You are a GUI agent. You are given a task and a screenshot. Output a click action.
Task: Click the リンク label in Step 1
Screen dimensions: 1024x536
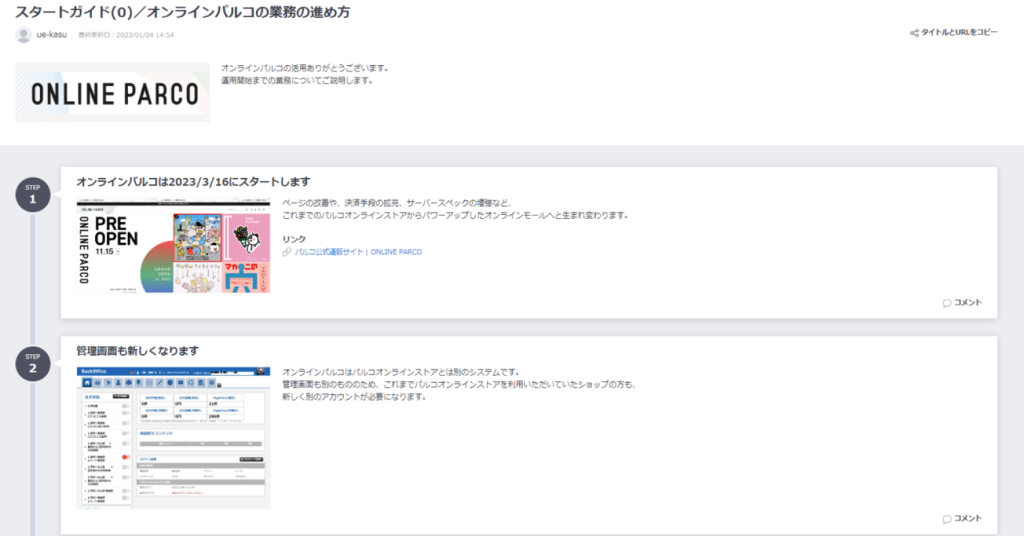294,240
